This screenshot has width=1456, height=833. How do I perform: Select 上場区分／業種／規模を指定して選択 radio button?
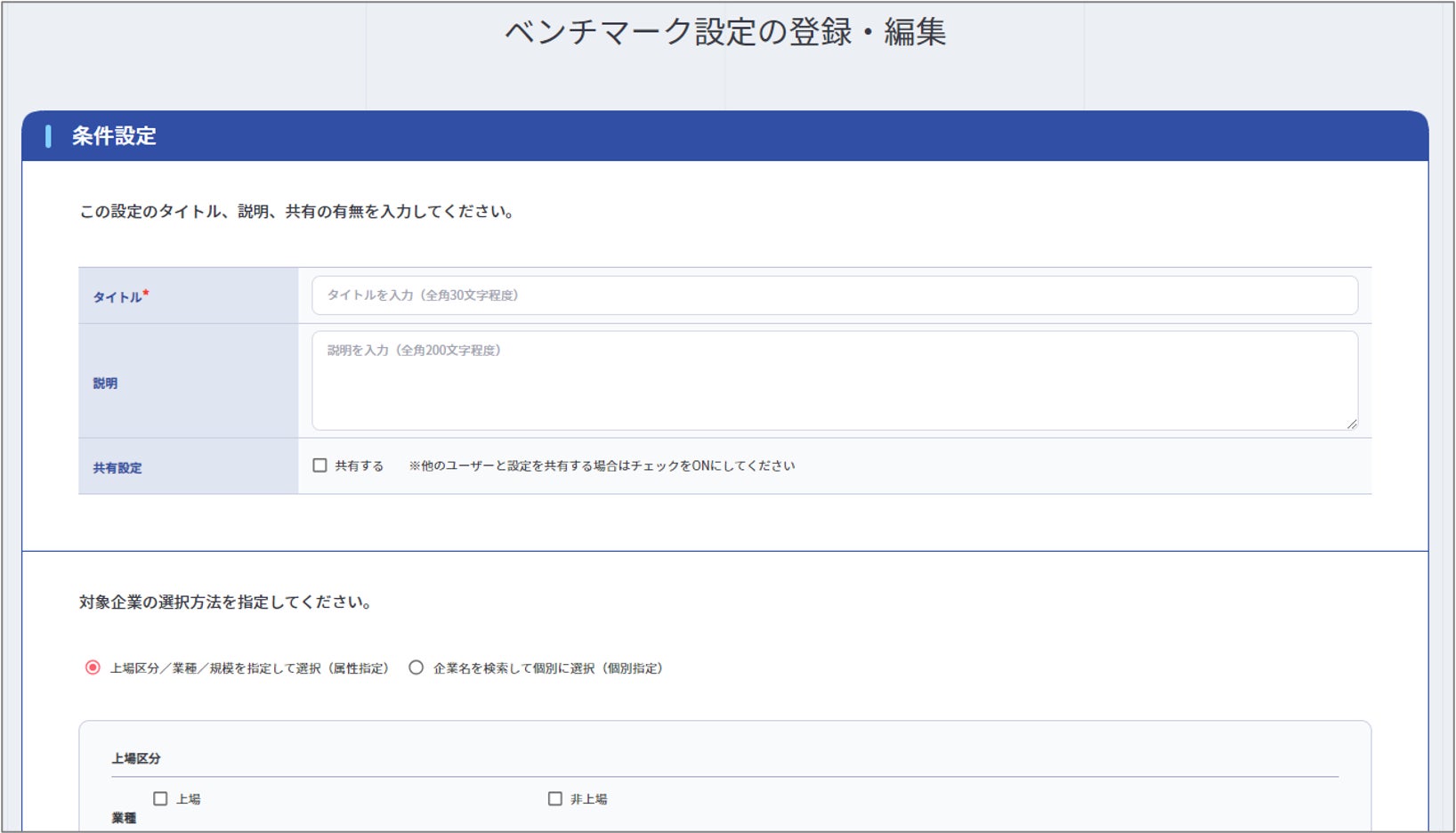click(x=93, y=667)
